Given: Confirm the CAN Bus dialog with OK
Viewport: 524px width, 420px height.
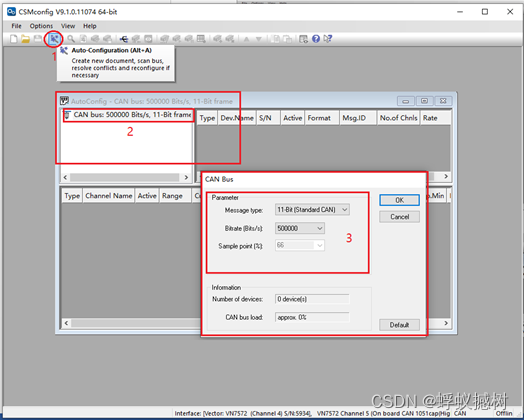Looking at the screenshot, I should click(x=399, y=200).
